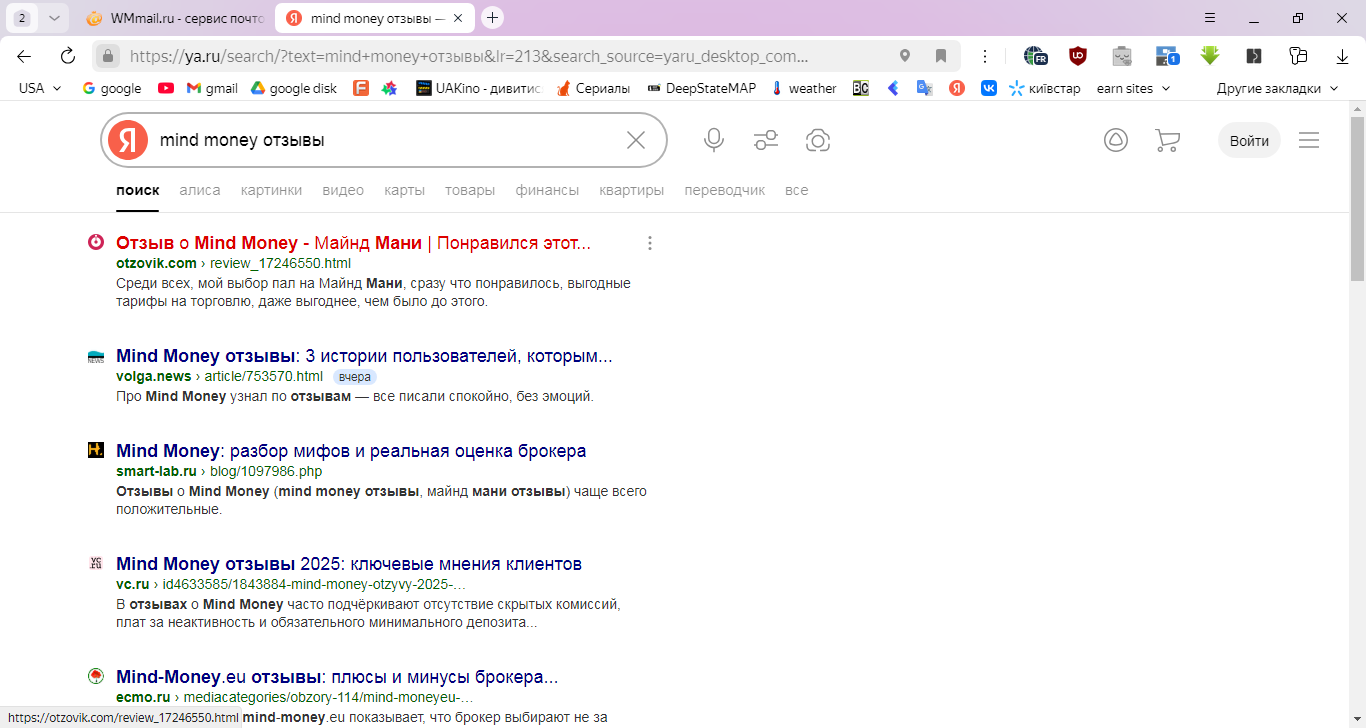Open the browser extensions puzzle icon
Screen dimensions: 1366x728
(1298, 56)
